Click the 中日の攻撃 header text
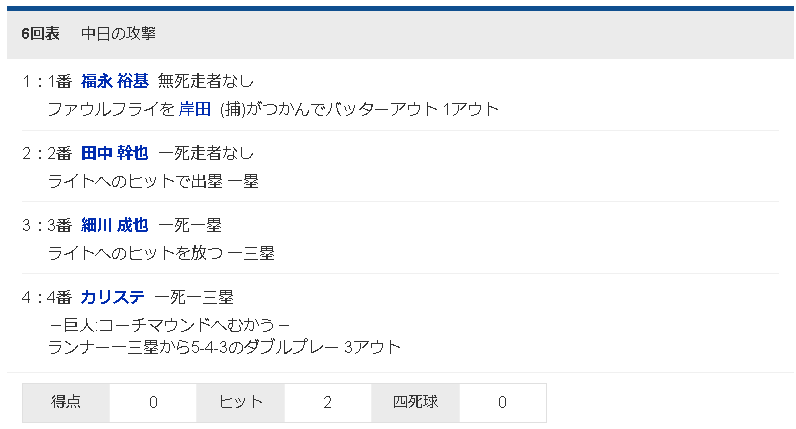The height and width of the screenshot is (429, 796). [x=118, y=33]
